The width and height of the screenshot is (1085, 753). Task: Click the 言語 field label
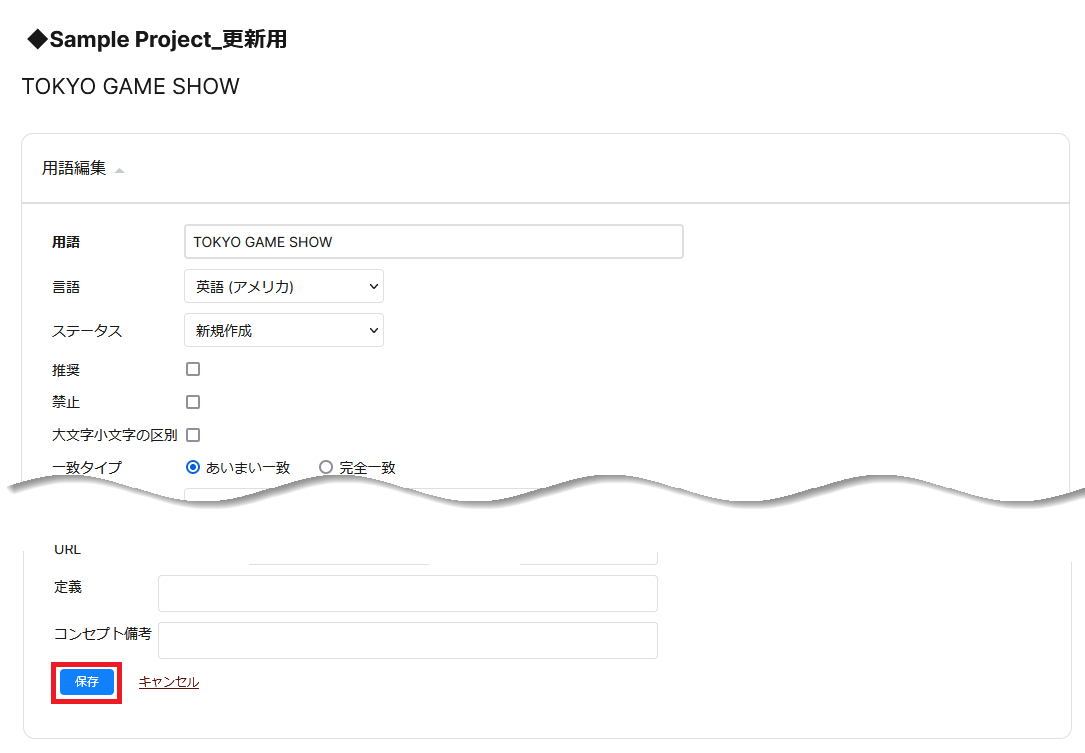tap(66, 287)
